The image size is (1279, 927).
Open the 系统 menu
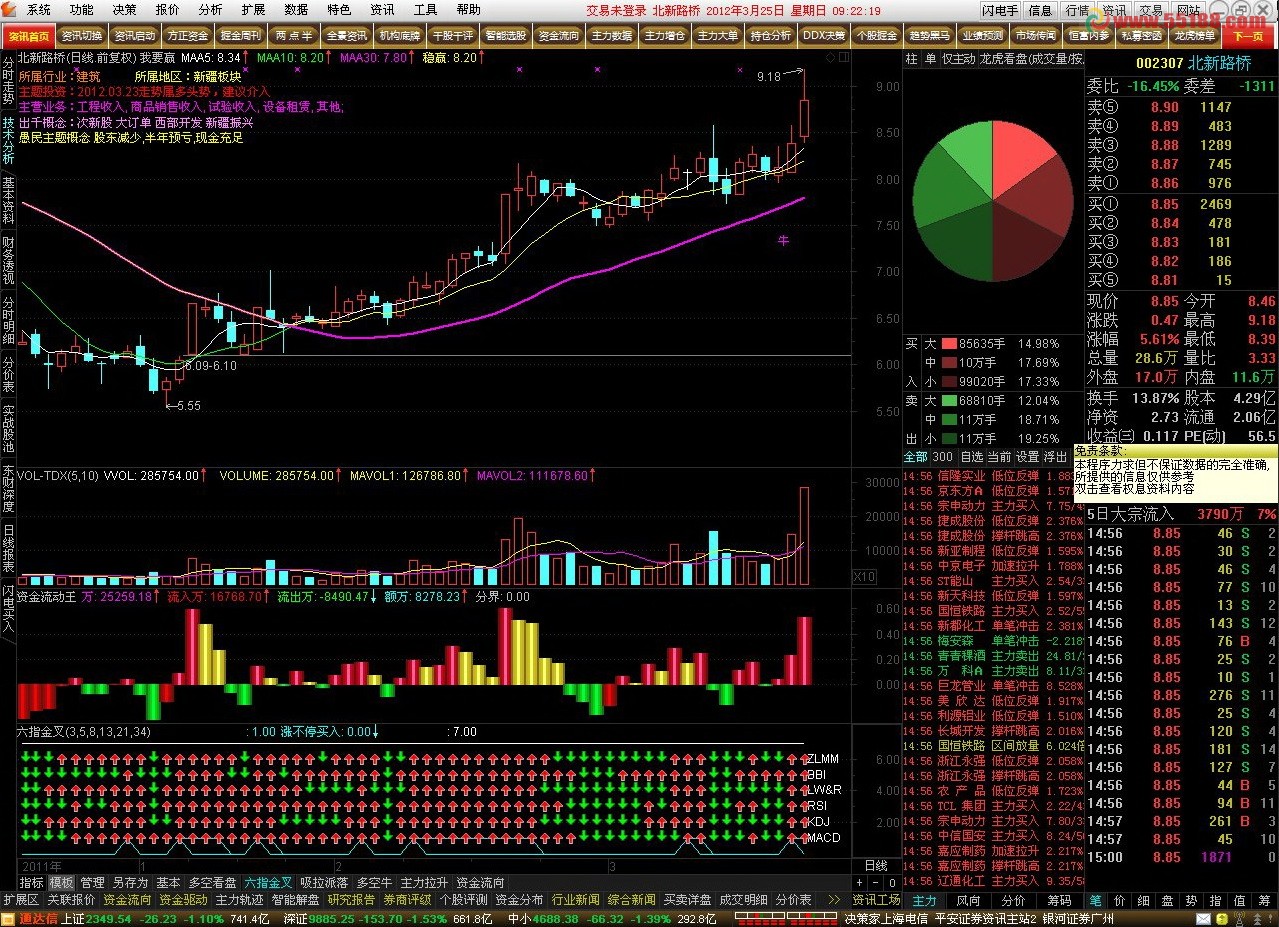coord(39,10)
